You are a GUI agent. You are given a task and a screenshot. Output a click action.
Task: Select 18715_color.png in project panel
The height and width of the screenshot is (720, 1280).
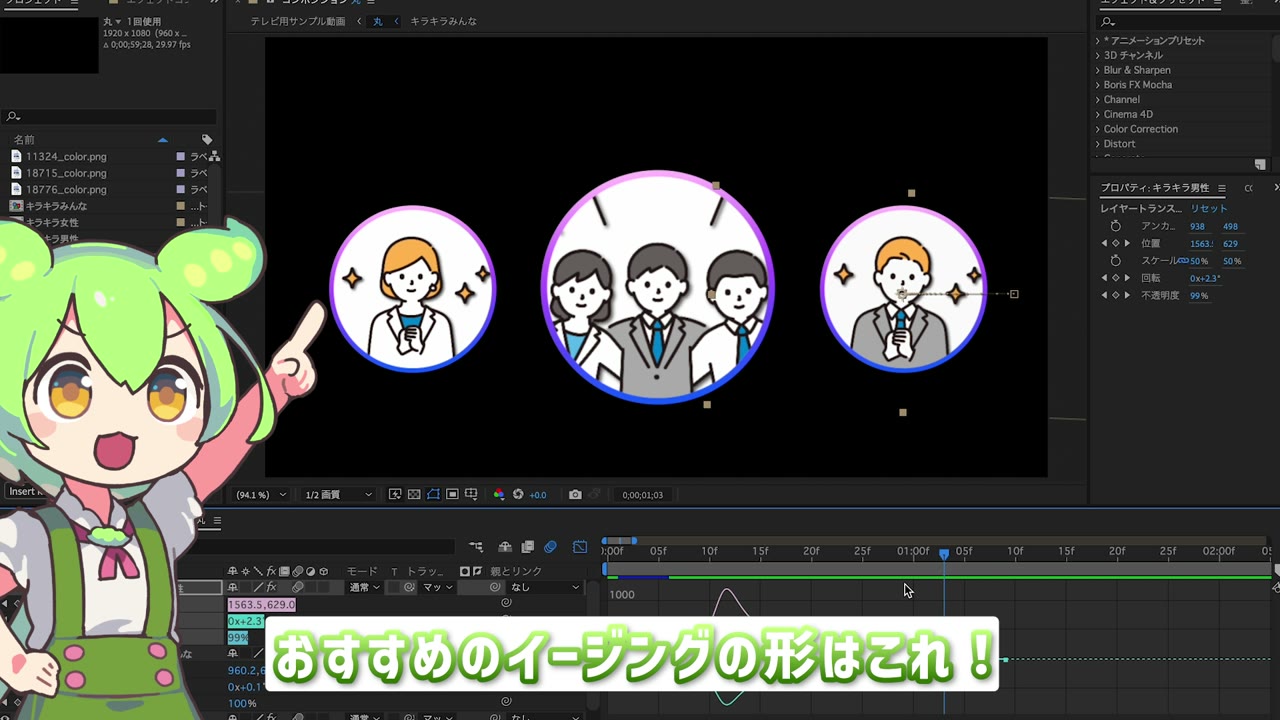click(x=66, y=173)
